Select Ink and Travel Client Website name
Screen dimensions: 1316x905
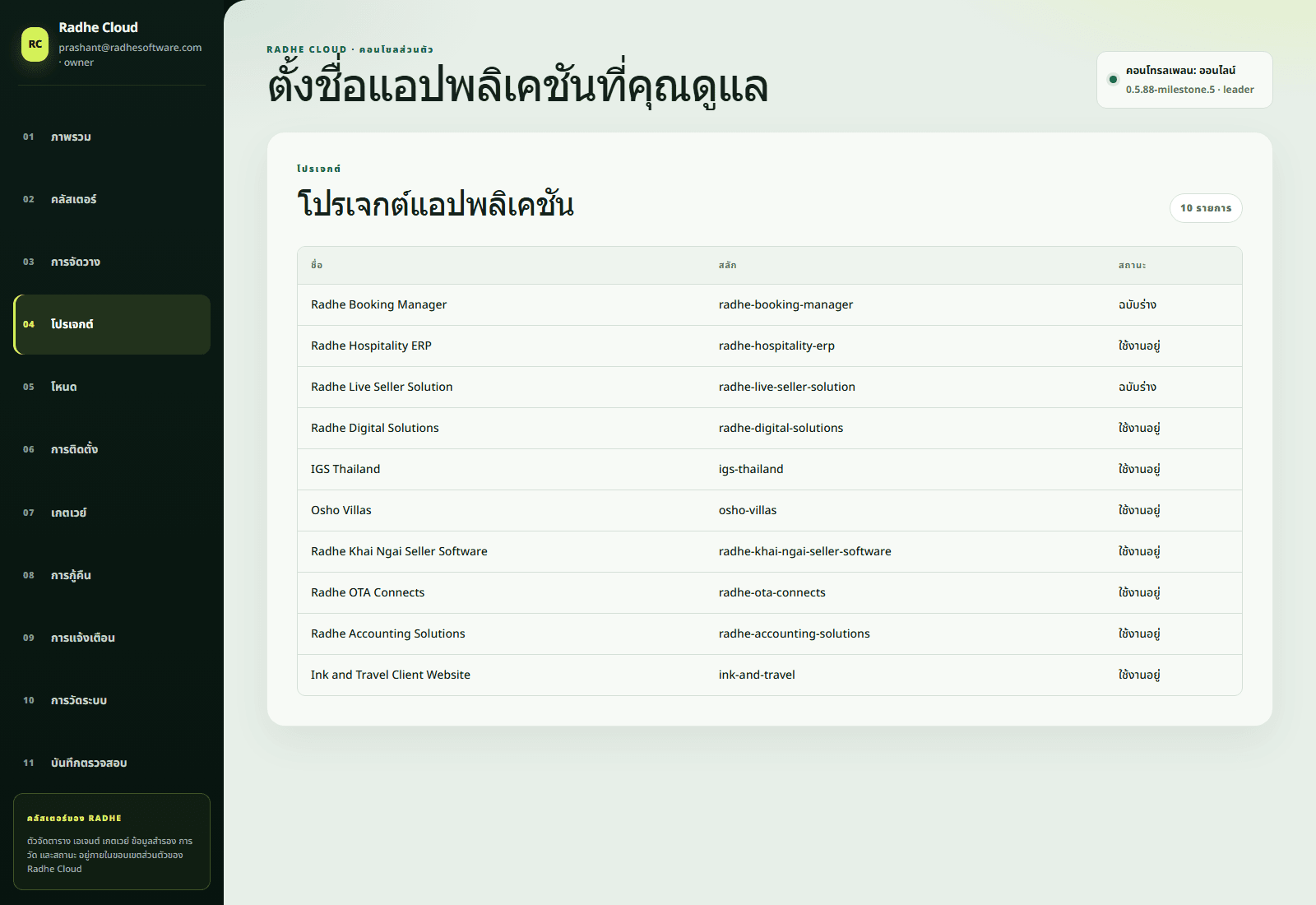click(391, 675)
